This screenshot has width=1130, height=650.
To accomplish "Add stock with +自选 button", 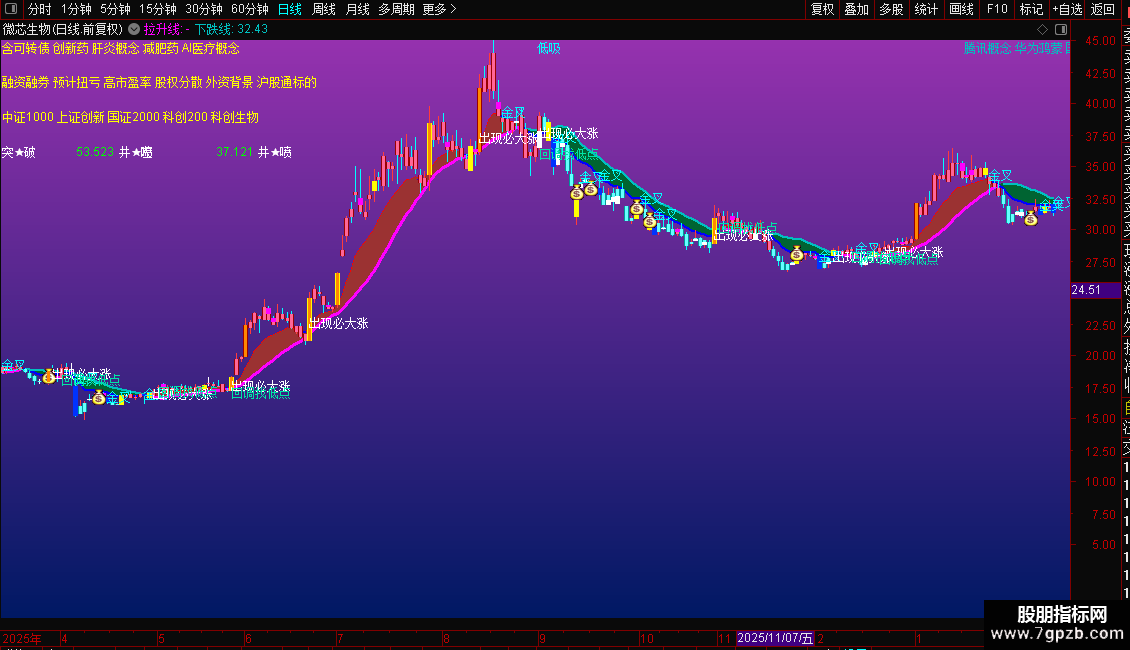I will pos(1067,9).
